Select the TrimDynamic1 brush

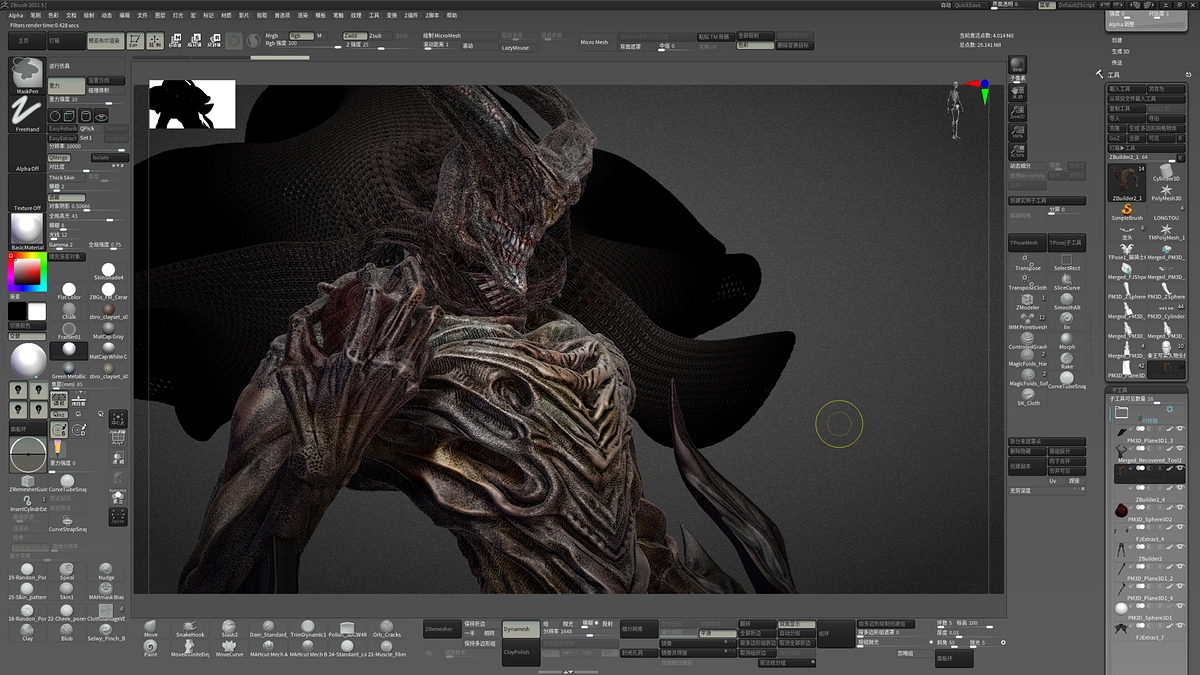[x=309, y=628]
